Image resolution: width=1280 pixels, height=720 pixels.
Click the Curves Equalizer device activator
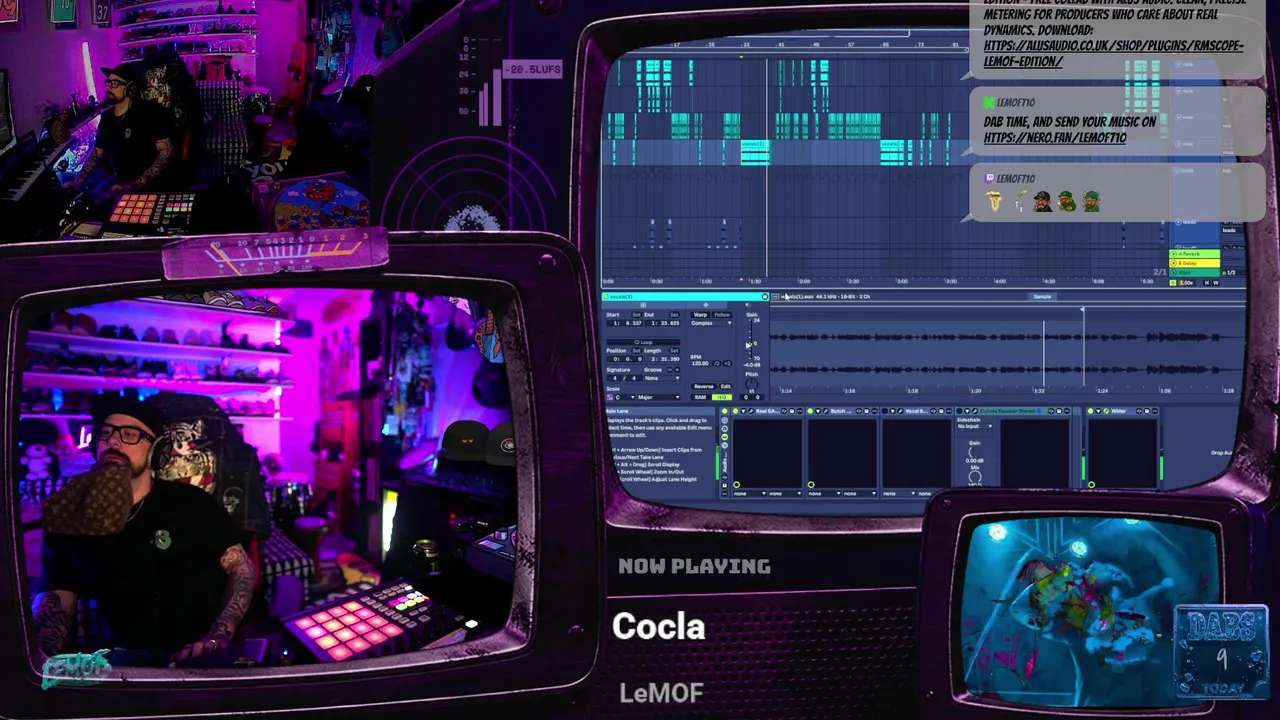959,411
